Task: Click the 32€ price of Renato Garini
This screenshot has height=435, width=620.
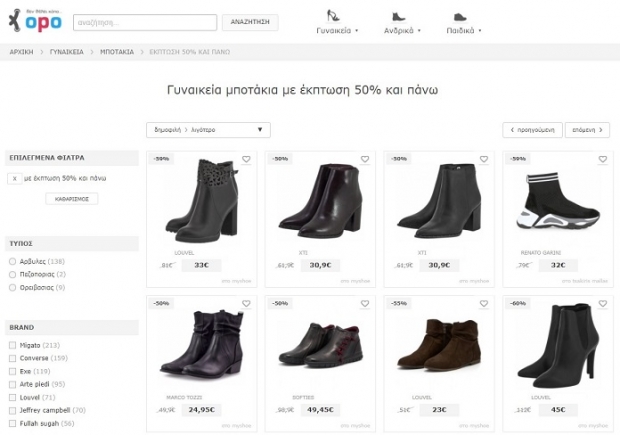Action: 558,265
